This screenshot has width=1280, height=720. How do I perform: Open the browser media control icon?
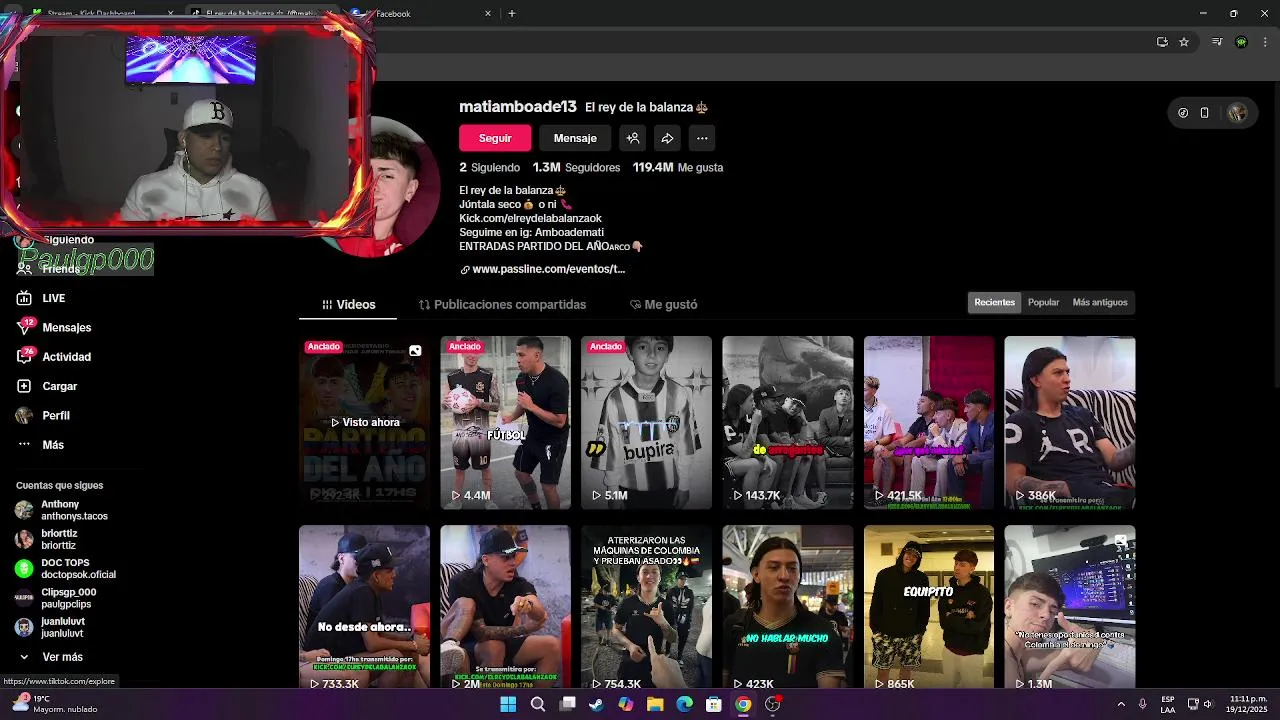[x=1217, y=42]
